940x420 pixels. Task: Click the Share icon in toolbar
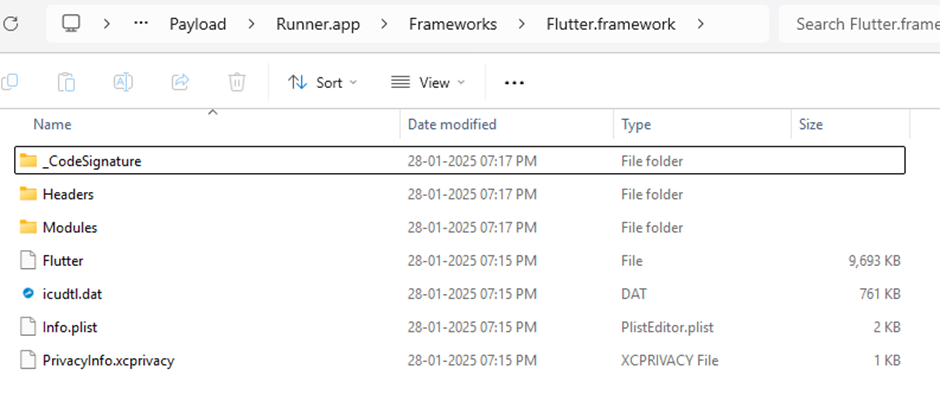[181, 82]
